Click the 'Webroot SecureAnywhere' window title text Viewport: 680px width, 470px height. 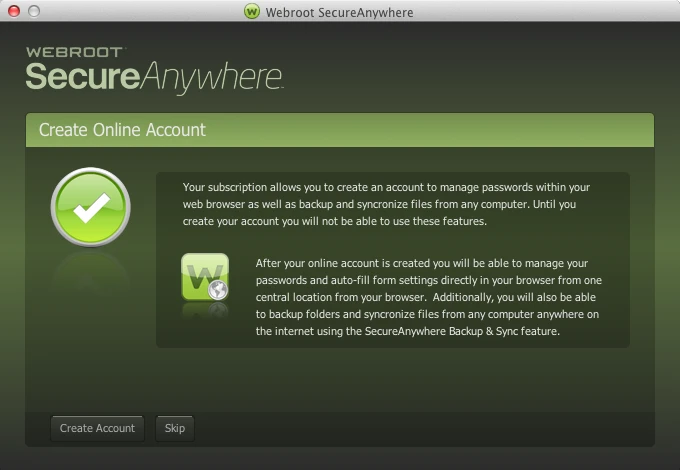pyautogui.click(x=341, y=12)
